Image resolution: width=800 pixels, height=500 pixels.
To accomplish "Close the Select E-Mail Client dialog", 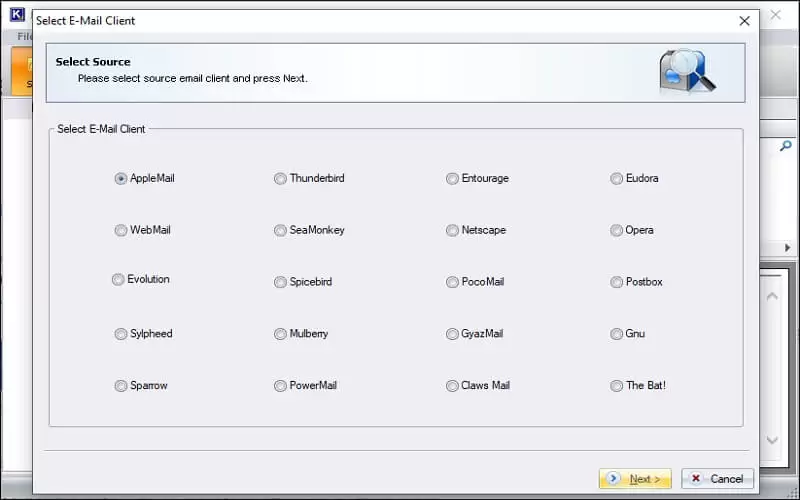I will tap(744, 21).
